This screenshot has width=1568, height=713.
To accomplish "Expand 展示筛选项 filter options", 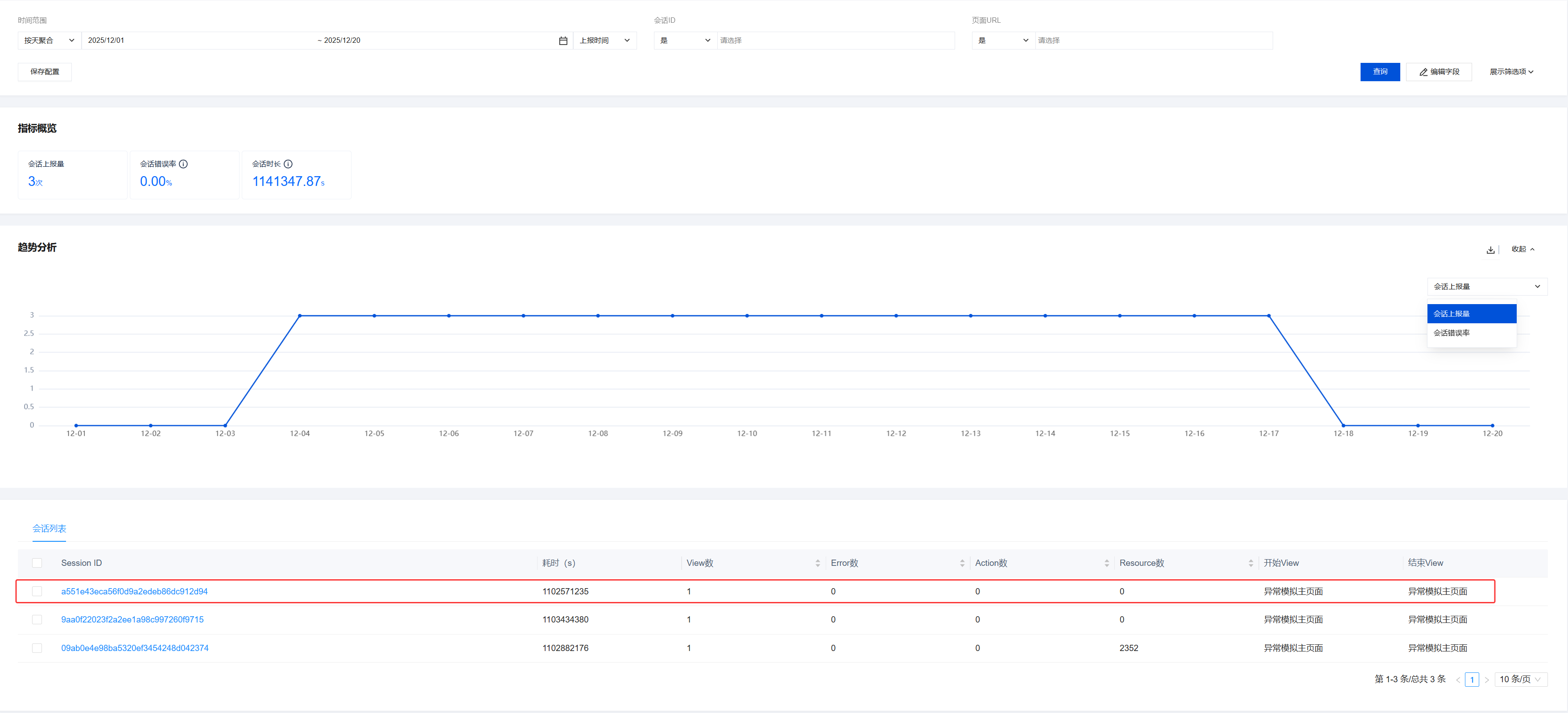I will 1511,72.
